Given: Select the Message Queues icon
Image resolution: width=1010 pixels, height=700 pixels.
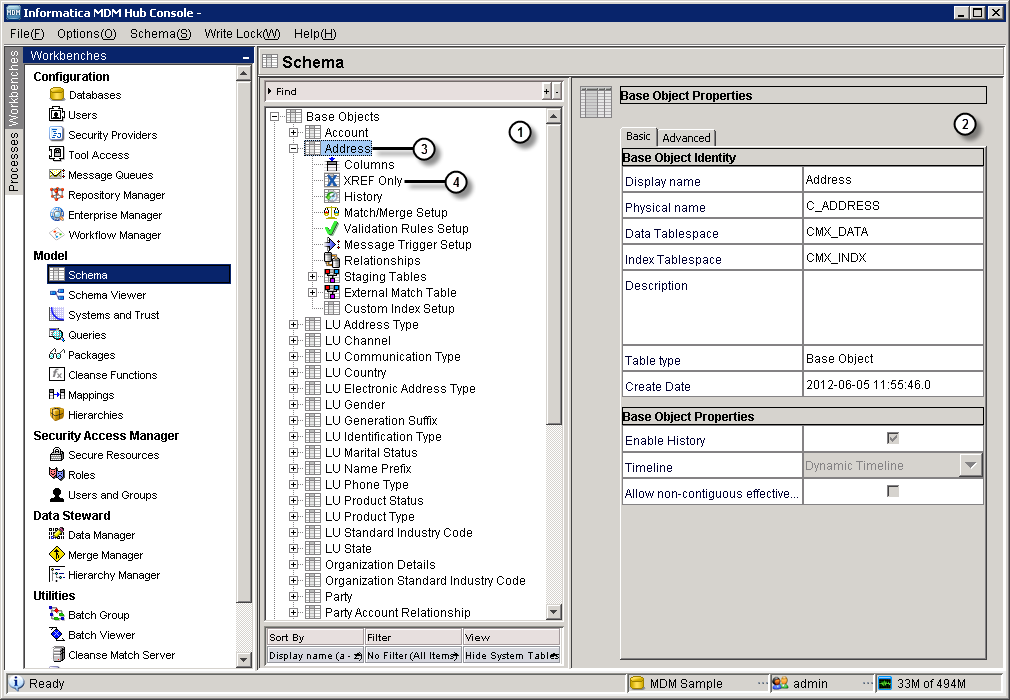Looking at the screenshot, I should (57, 175).
